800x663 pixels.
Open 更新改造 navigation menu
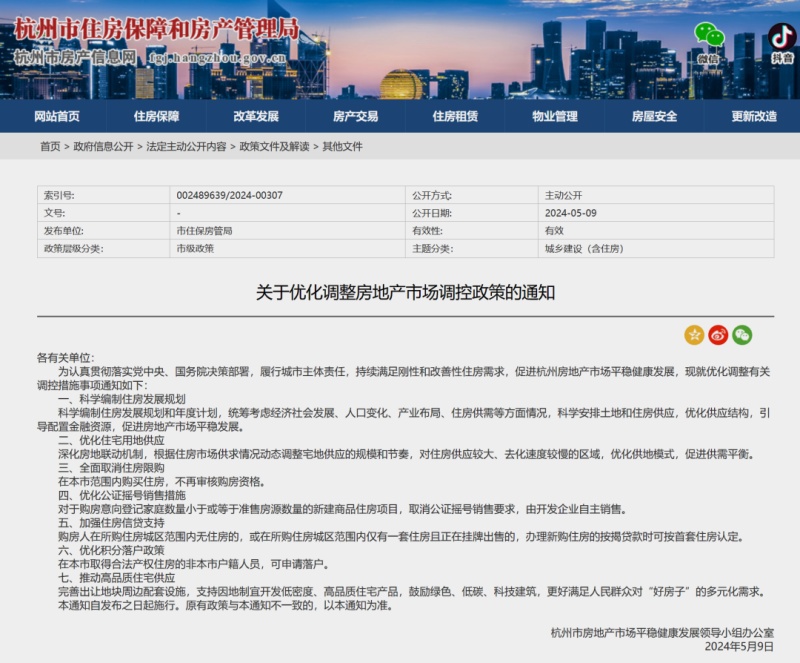(754, 116)
